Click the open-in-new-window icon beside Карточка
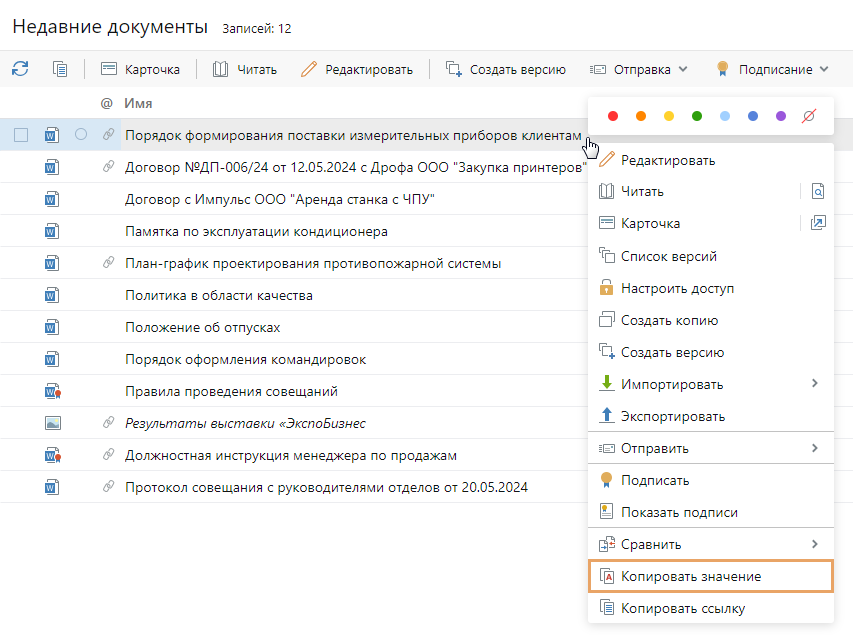The width and height of the screenshot is (853, 635). pyautogui.click(x=818, y=223)
